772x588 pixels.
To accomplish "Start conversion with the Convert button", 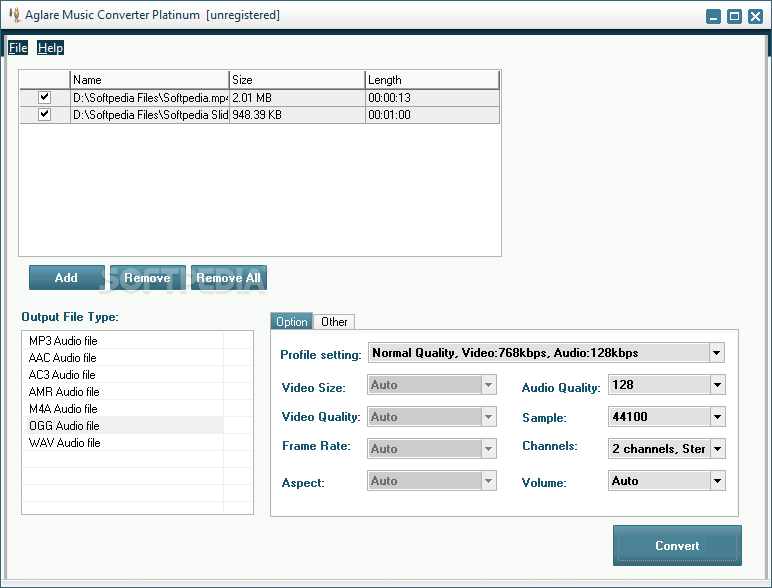I will tap(677, 545).
